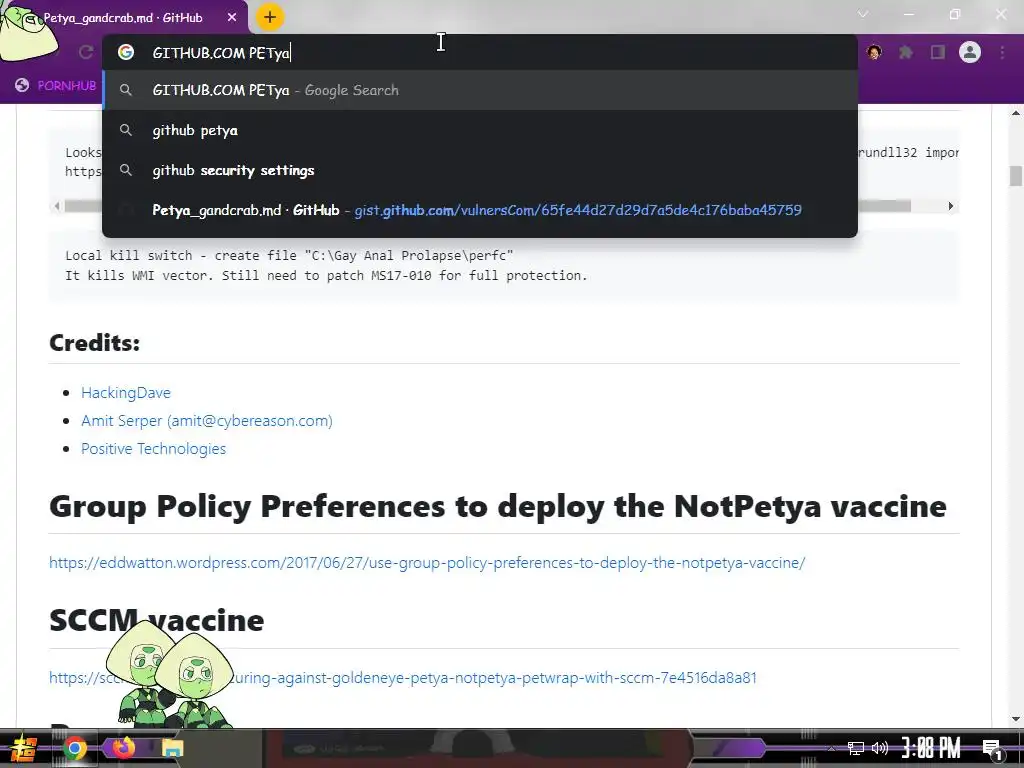The height and width of the screenshot is (768, 1024).
Task: Click the vertical scrollbar thumb
Action: pos(1016,176)
